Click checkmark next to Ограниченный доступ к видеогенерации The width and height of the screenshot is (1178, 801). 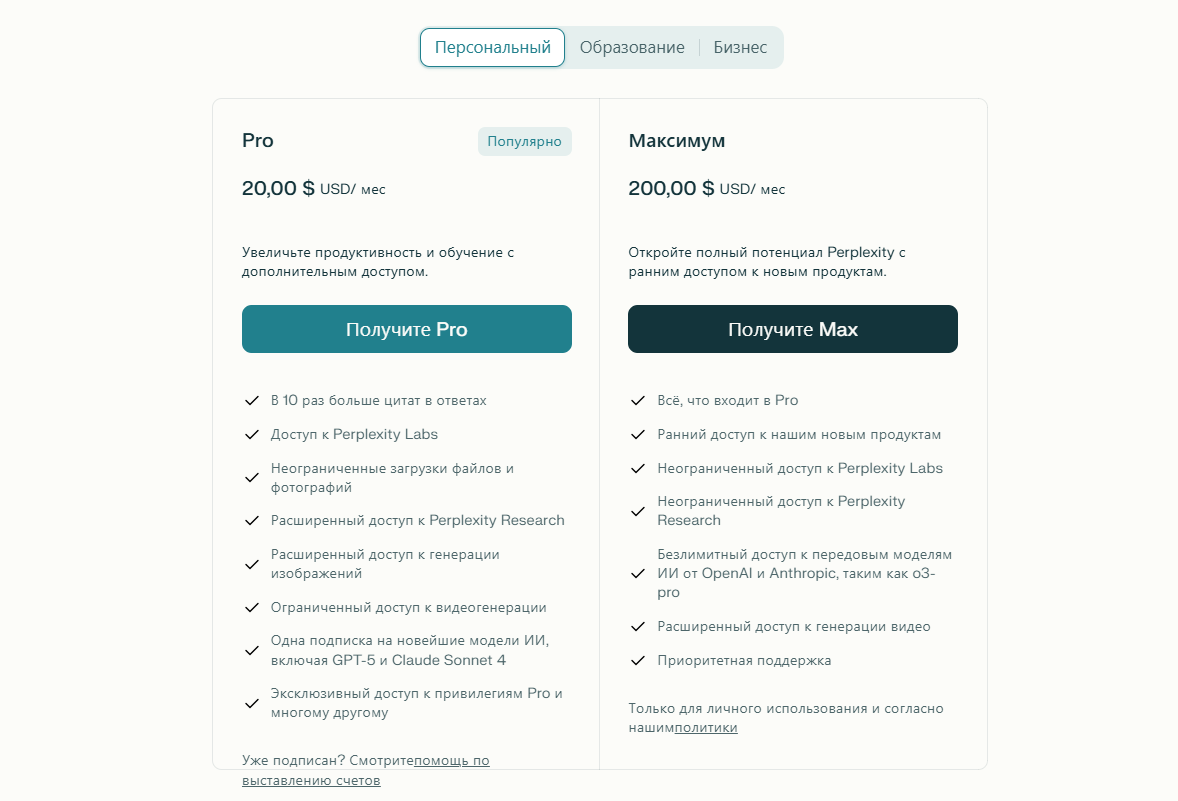click(252, 608)
